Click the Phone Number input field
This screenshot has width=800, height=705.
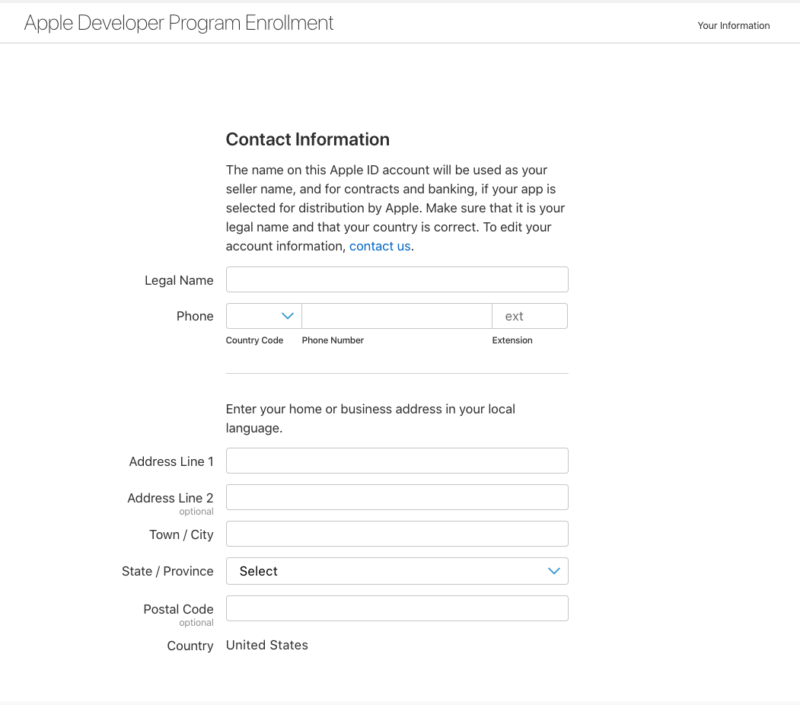coord(395,315)
